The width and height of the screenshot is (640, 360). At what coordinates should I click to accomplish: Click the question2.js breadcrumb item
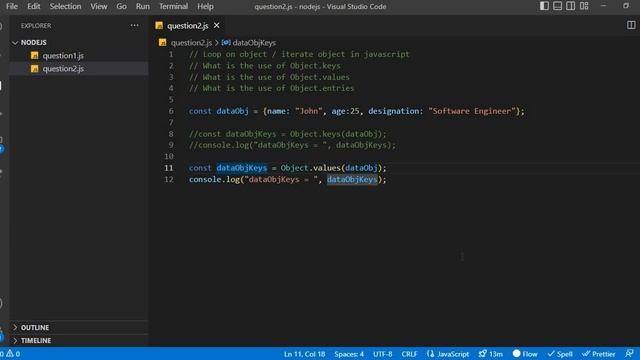click(191, 42)
